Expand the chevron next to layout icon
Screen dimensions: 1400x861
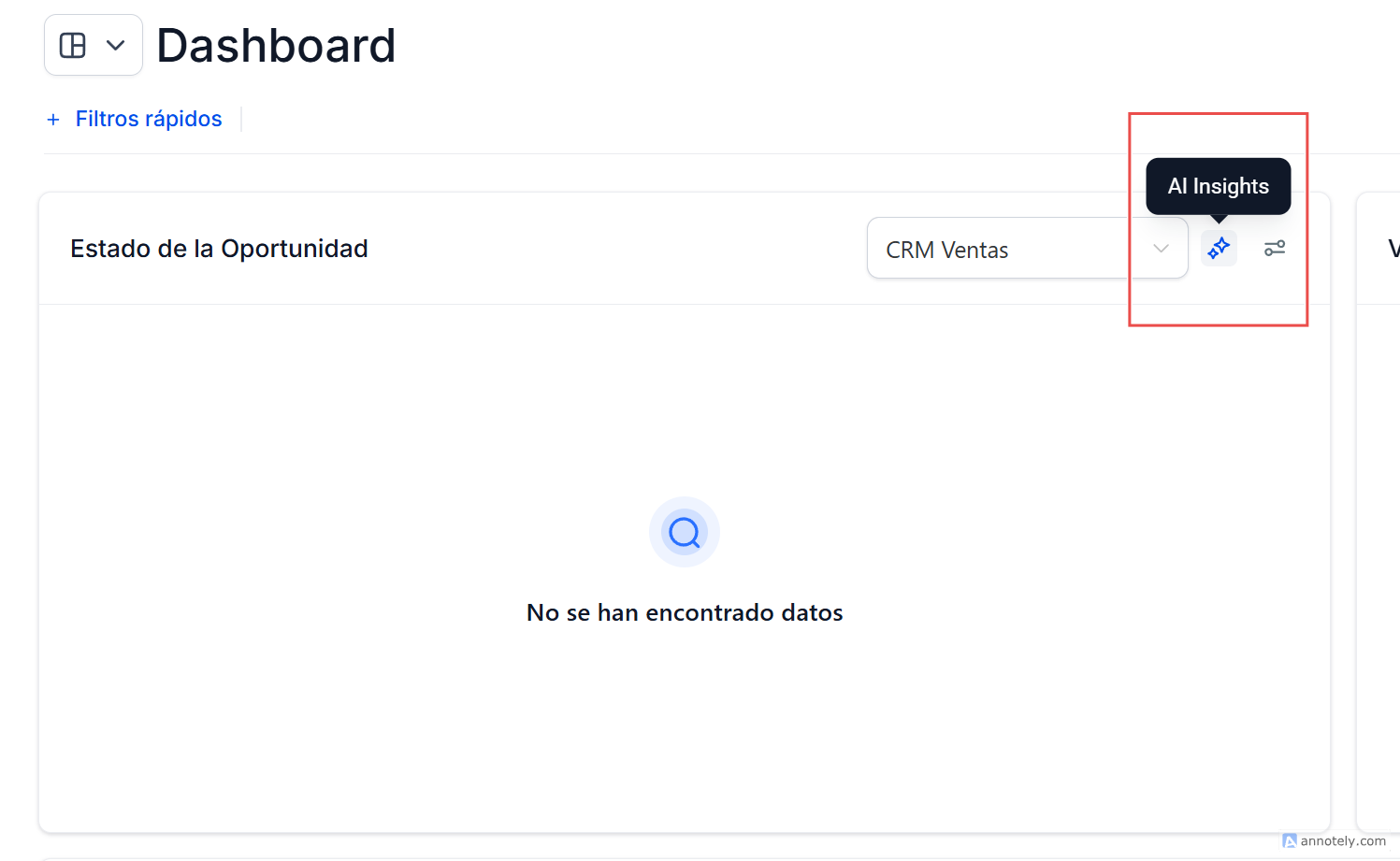[x=116, y=45]
